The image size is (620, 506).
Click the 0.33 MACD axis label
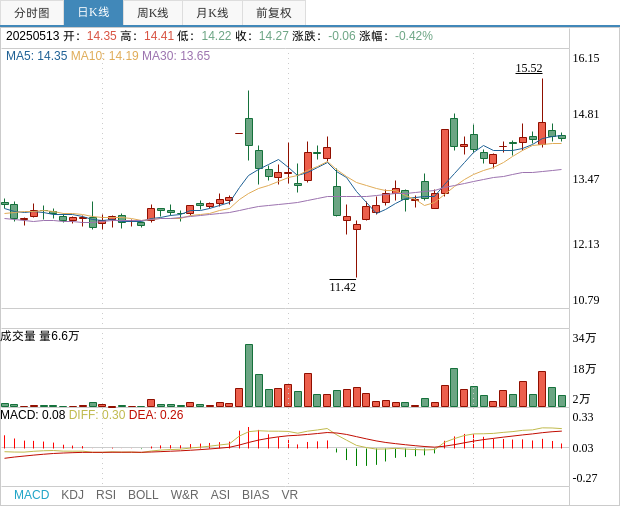tap(583, 417)
